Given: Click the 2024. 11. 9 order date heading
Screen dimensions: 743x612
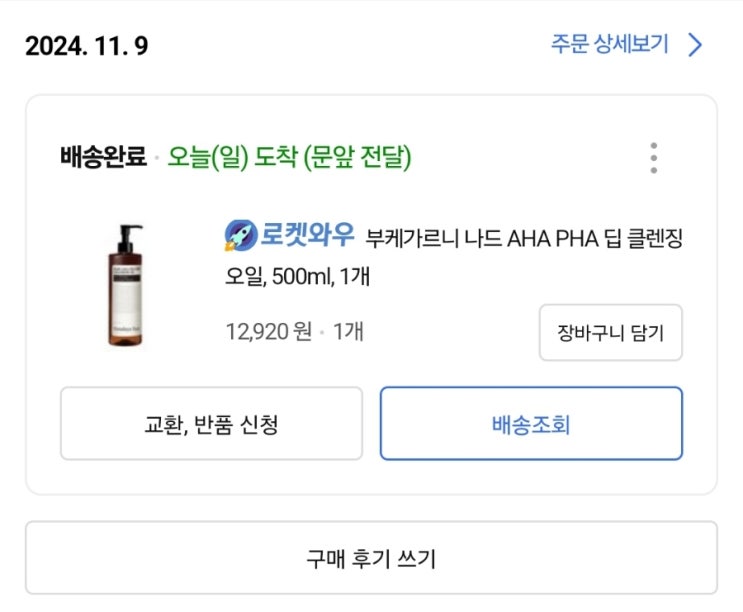Looking at the screenshot, I should click(87, 46).
